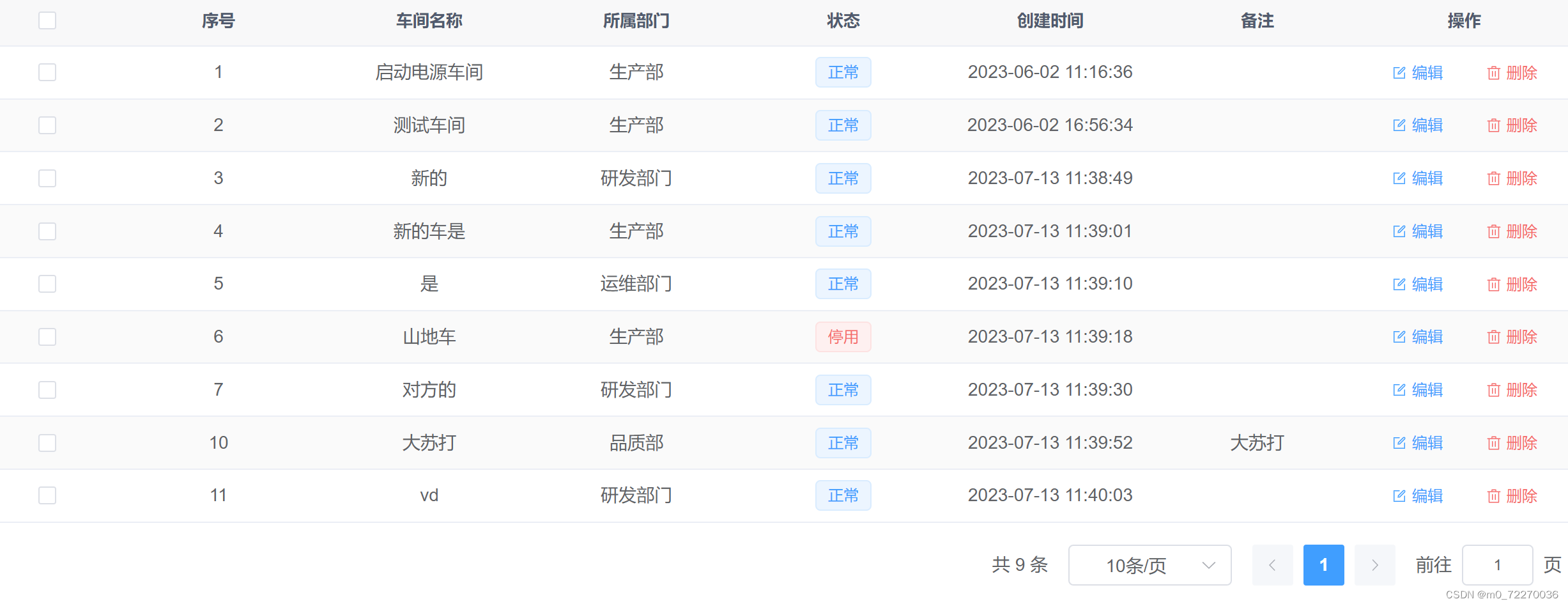The width and height of the screenshot is (1568, 606).
Task: Click the edit pencil icon for 大苏打
Action: pyautogui.click(x=1399, y=442)
